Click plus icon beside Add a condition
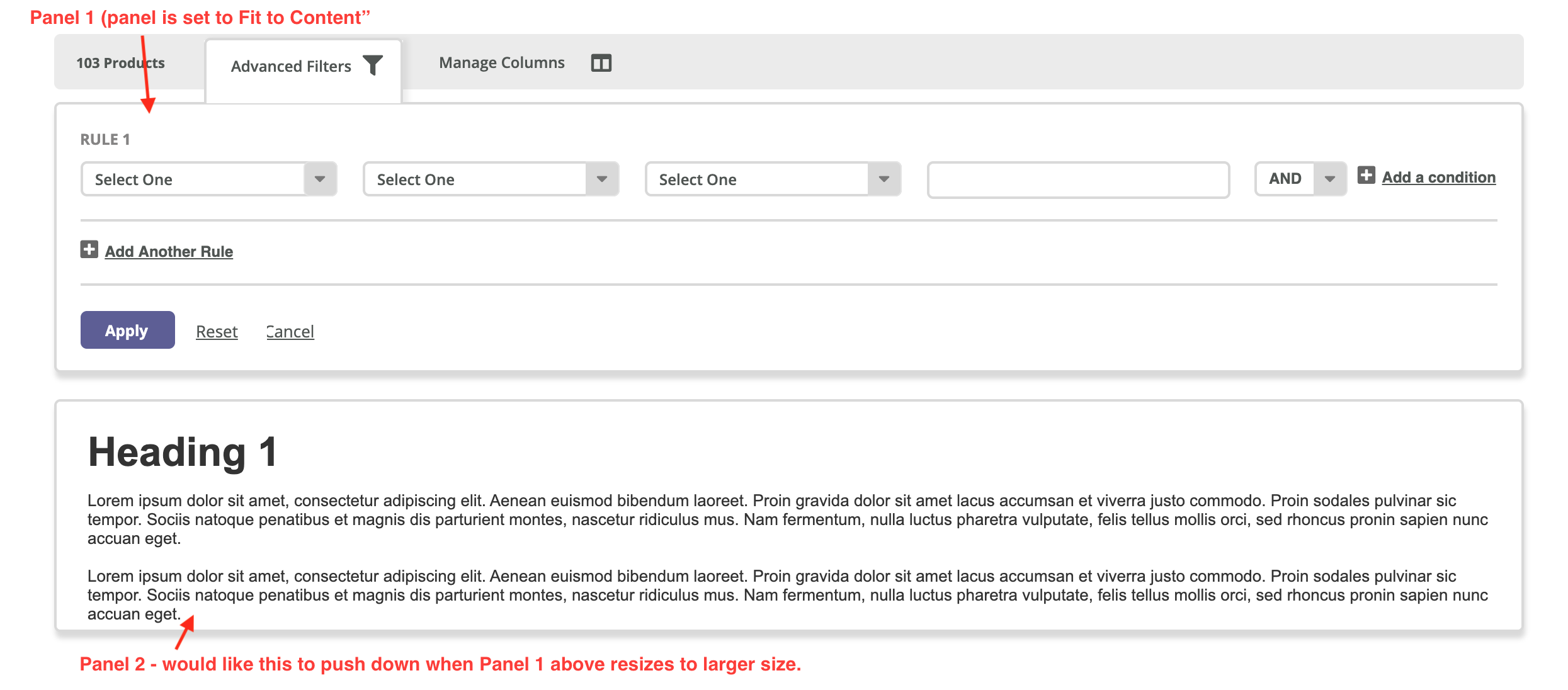 [1366, 176]
